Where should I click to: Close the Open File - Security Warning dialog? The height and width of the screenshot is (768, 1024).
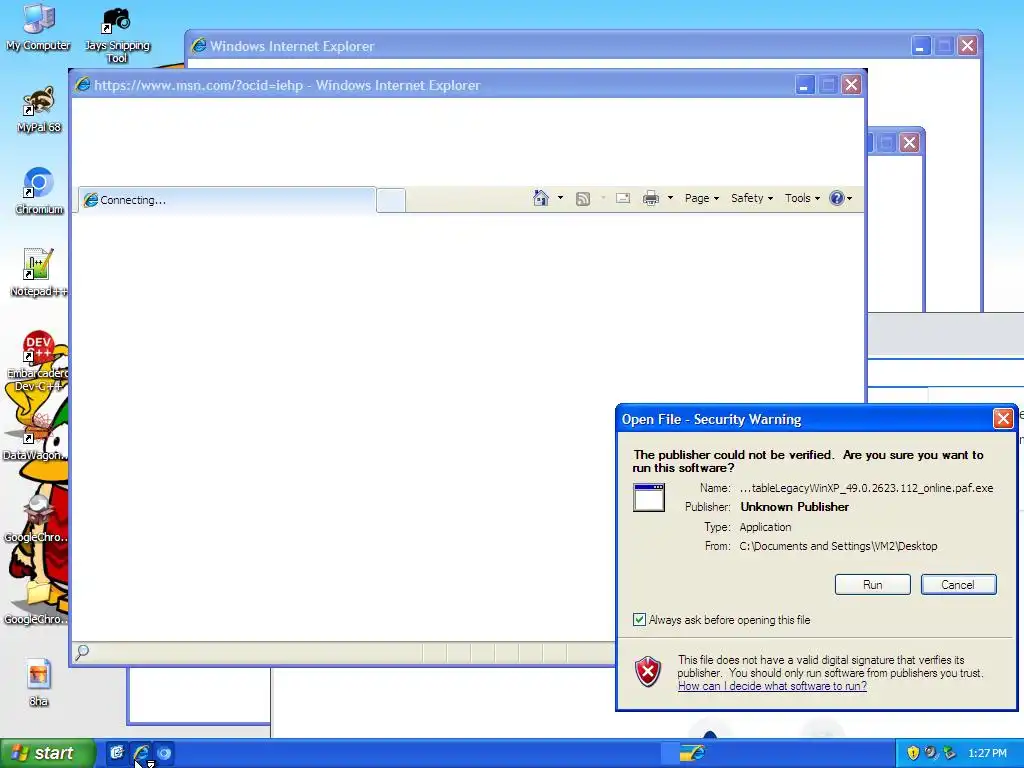click(x=1002, y=419)
